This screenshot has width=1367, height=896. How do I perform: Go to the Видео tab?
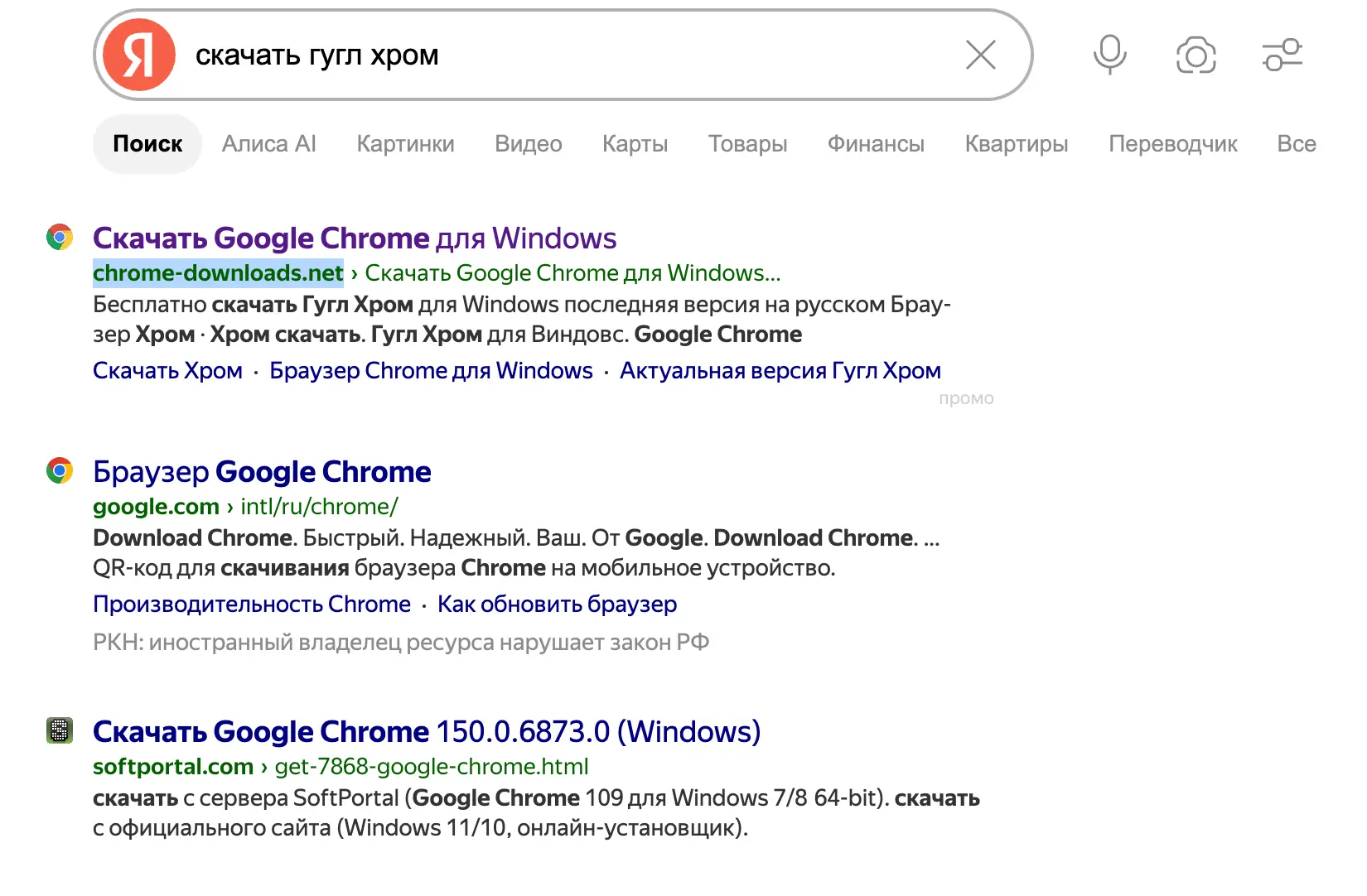point(529,144)
